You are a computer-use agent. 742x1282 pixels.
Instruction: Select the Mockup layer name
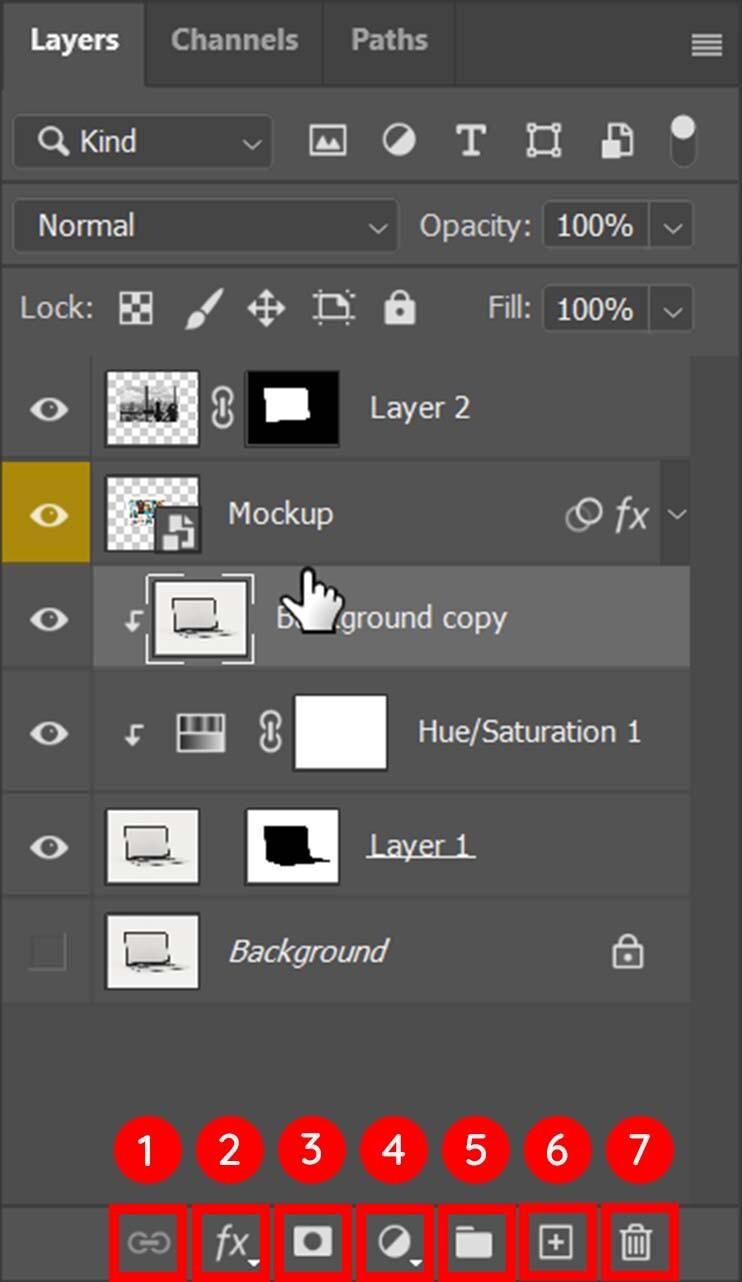tap(281, 514)
